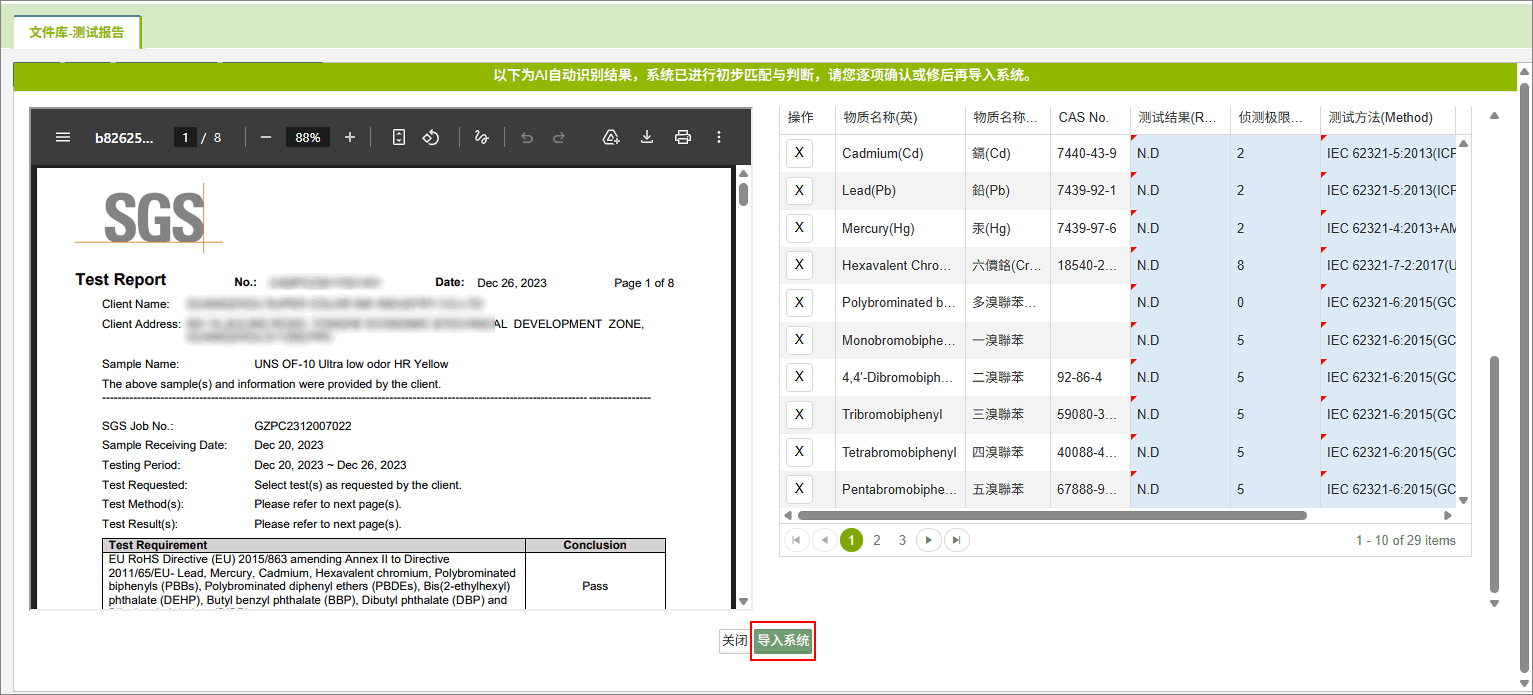The image size is (1533, 695).
Task: Print the PDF test report
Action: [x=683, y=137]
